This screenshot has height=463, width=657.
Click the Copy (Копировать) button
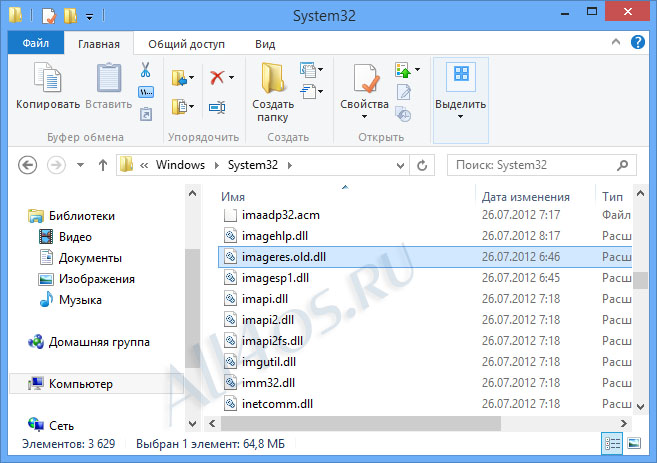pos(47,86)
